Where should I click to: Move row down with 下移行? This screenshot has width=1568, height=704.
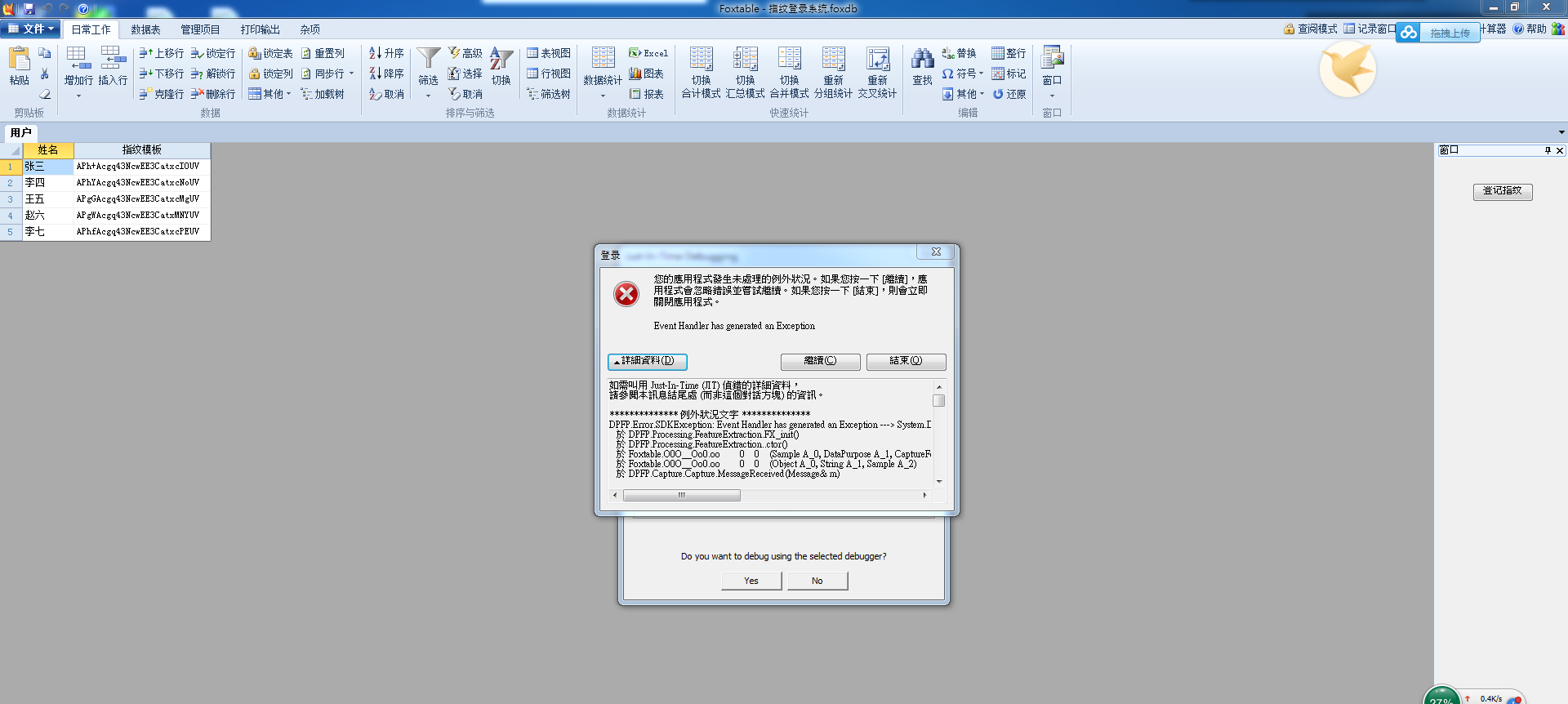click(x=161, y=74)
